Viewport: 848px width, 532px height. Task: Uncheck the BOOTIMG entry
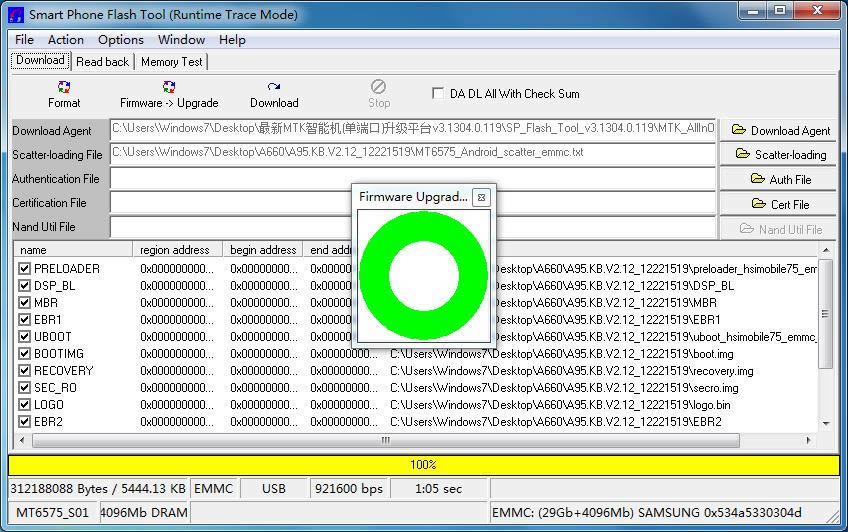click(x=25, y=354)
